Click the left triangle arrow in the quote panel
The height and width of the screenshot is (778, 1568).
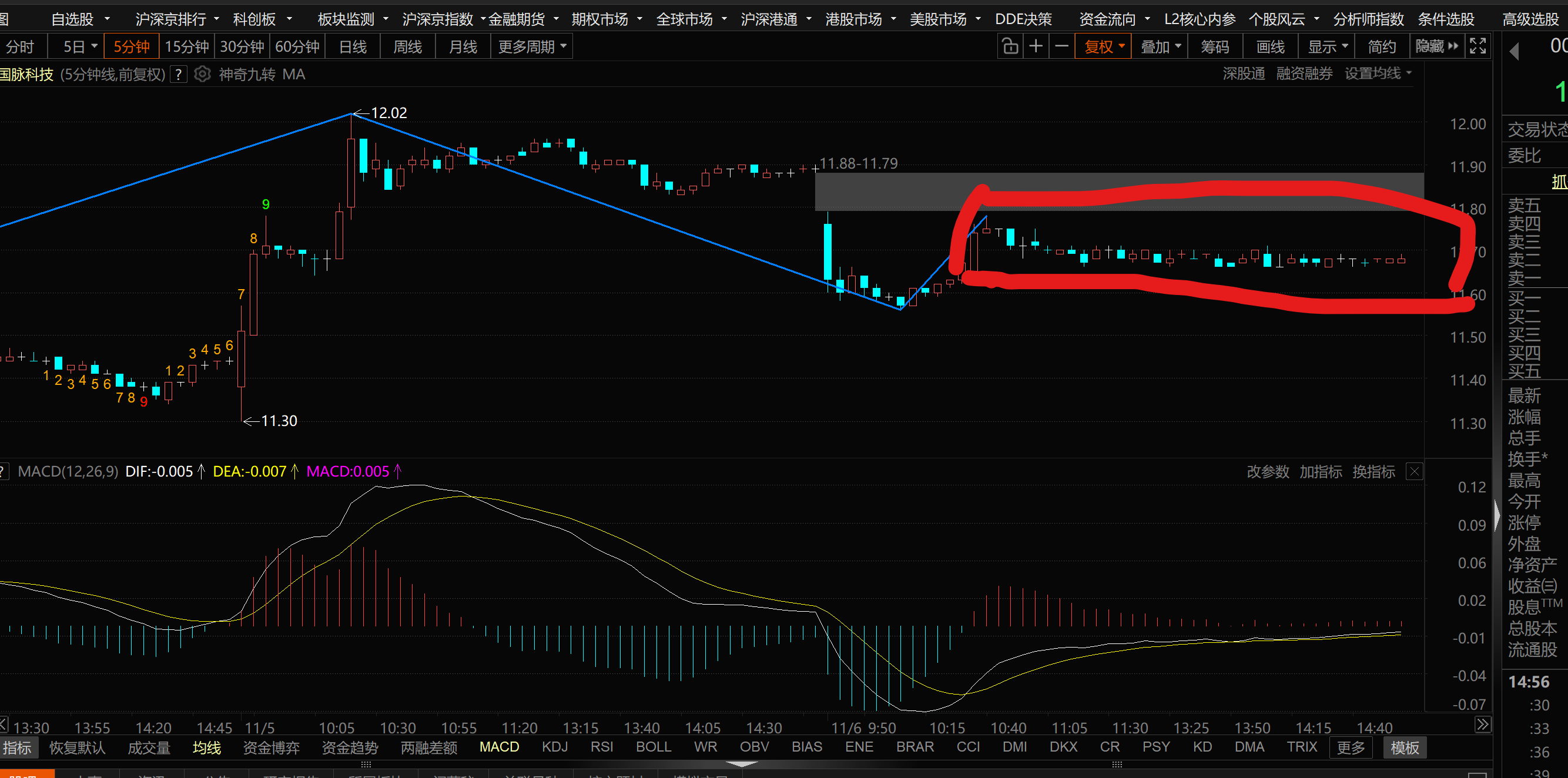1515,52
